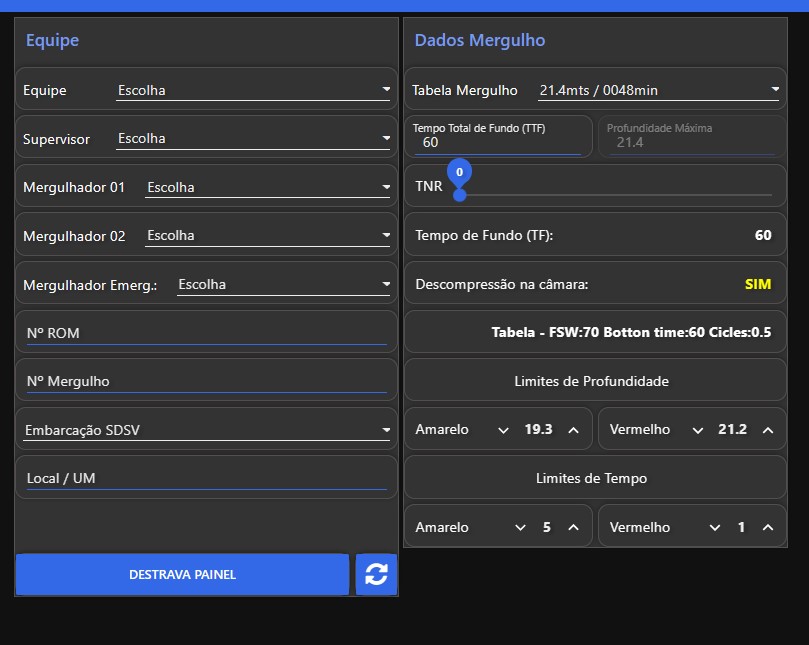This screenshot has width=809, height=645.
Task: Decrease the Amarelo time limit value
Action: 519,528
